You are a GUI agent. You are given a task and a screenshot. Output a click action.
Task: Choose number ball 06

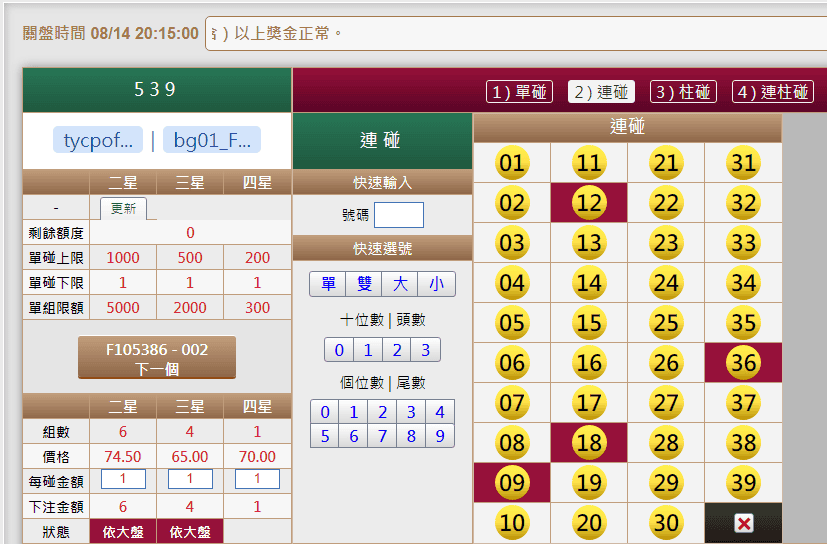512,362
